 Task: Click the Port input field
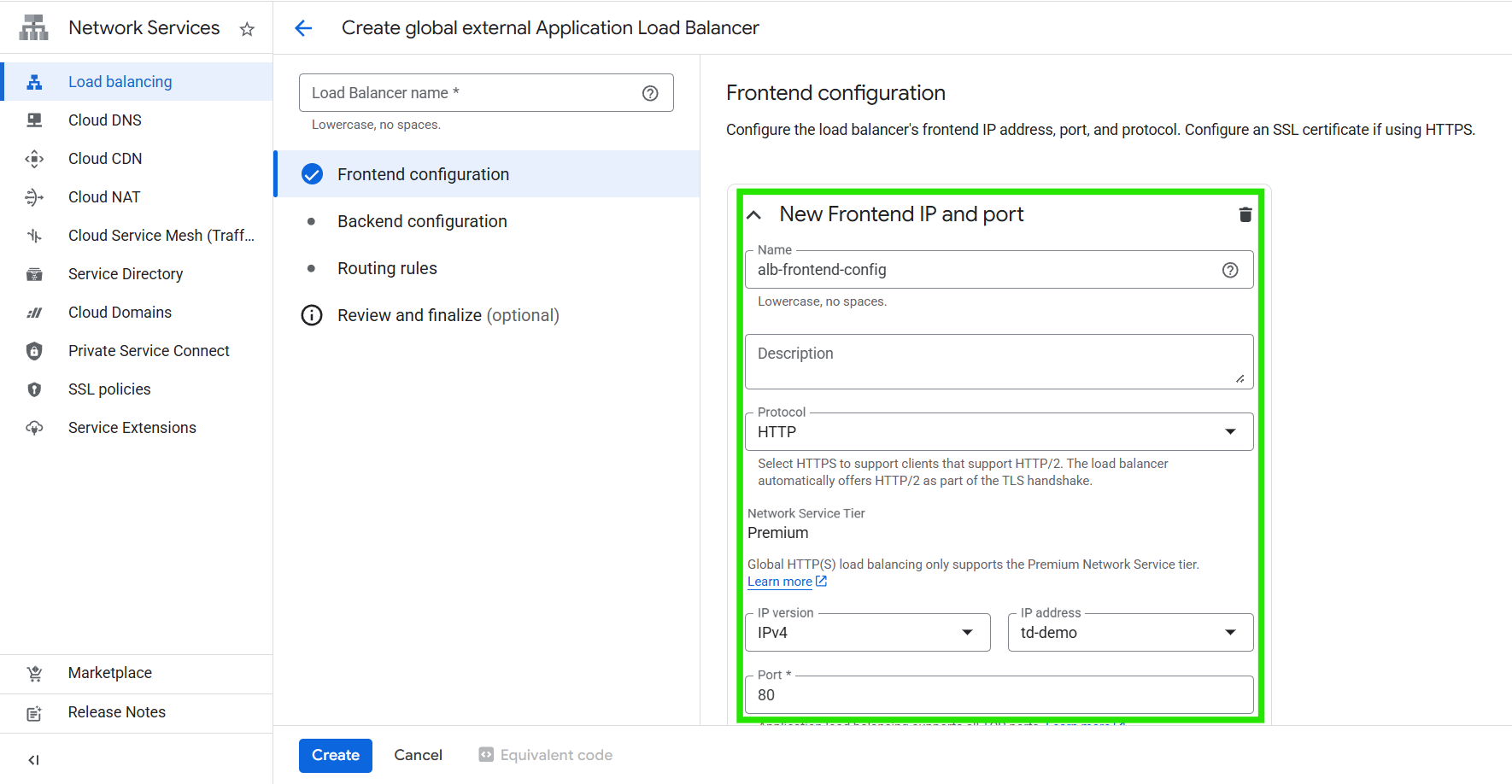[998, 695]
